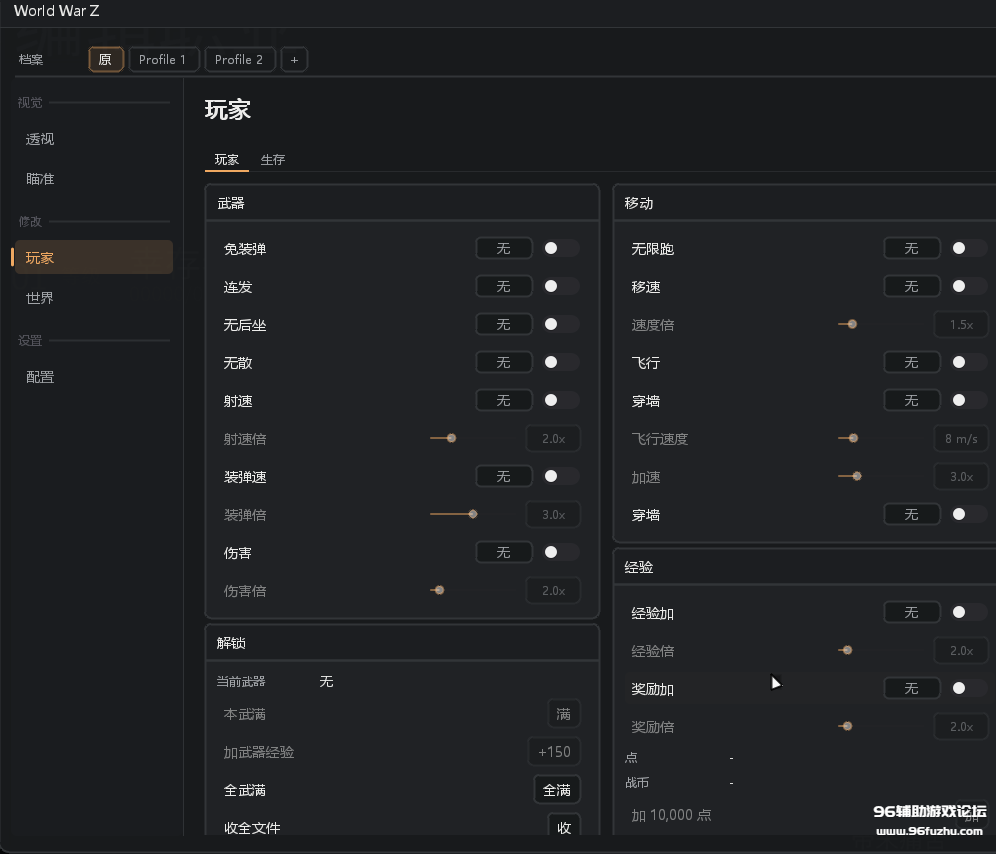Add a new profile with the plus button
The height and width of the screenshot is (854, 996).
(x=294, y=60)
